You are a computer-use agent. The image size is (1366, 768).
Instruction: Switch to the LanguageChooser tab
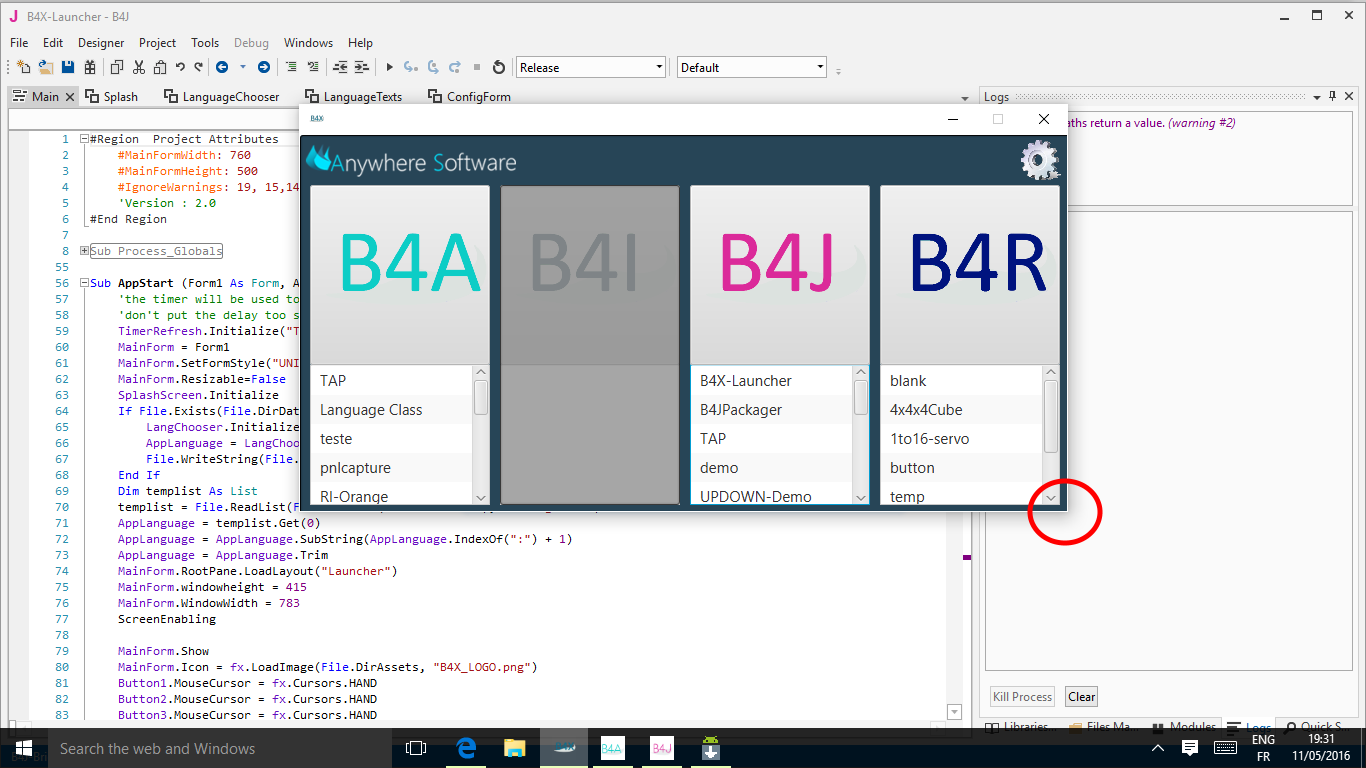point(221,97)
